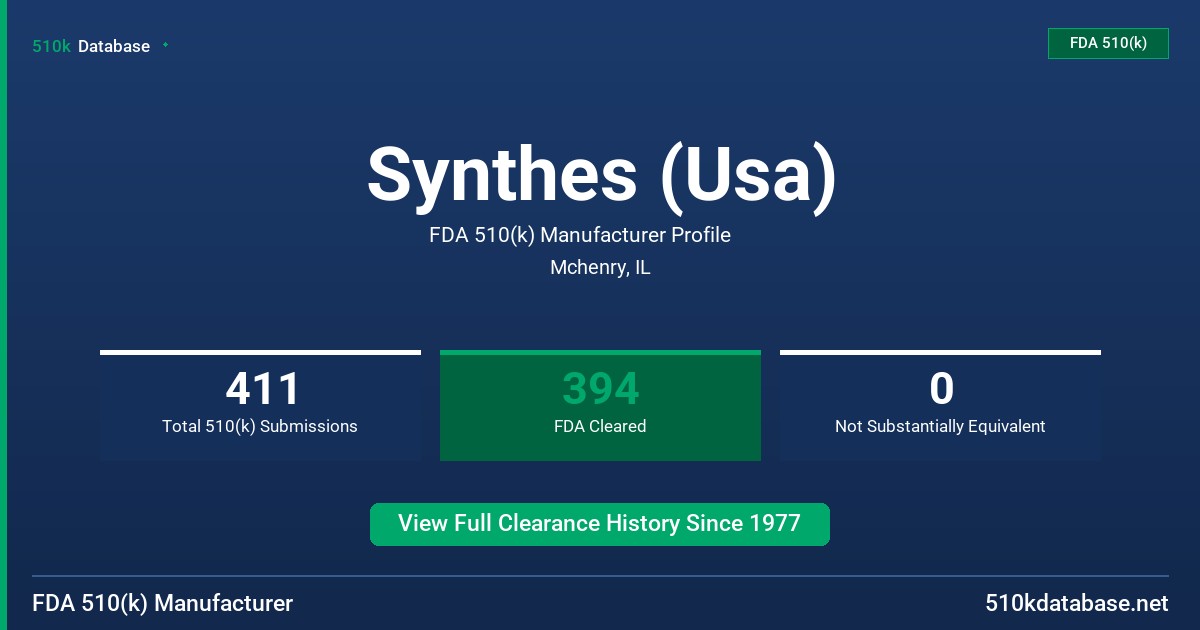Screen dimensions: 1200x630
Task: Click the FDA 510(k) badge
Action: [x=1108, y=43]
